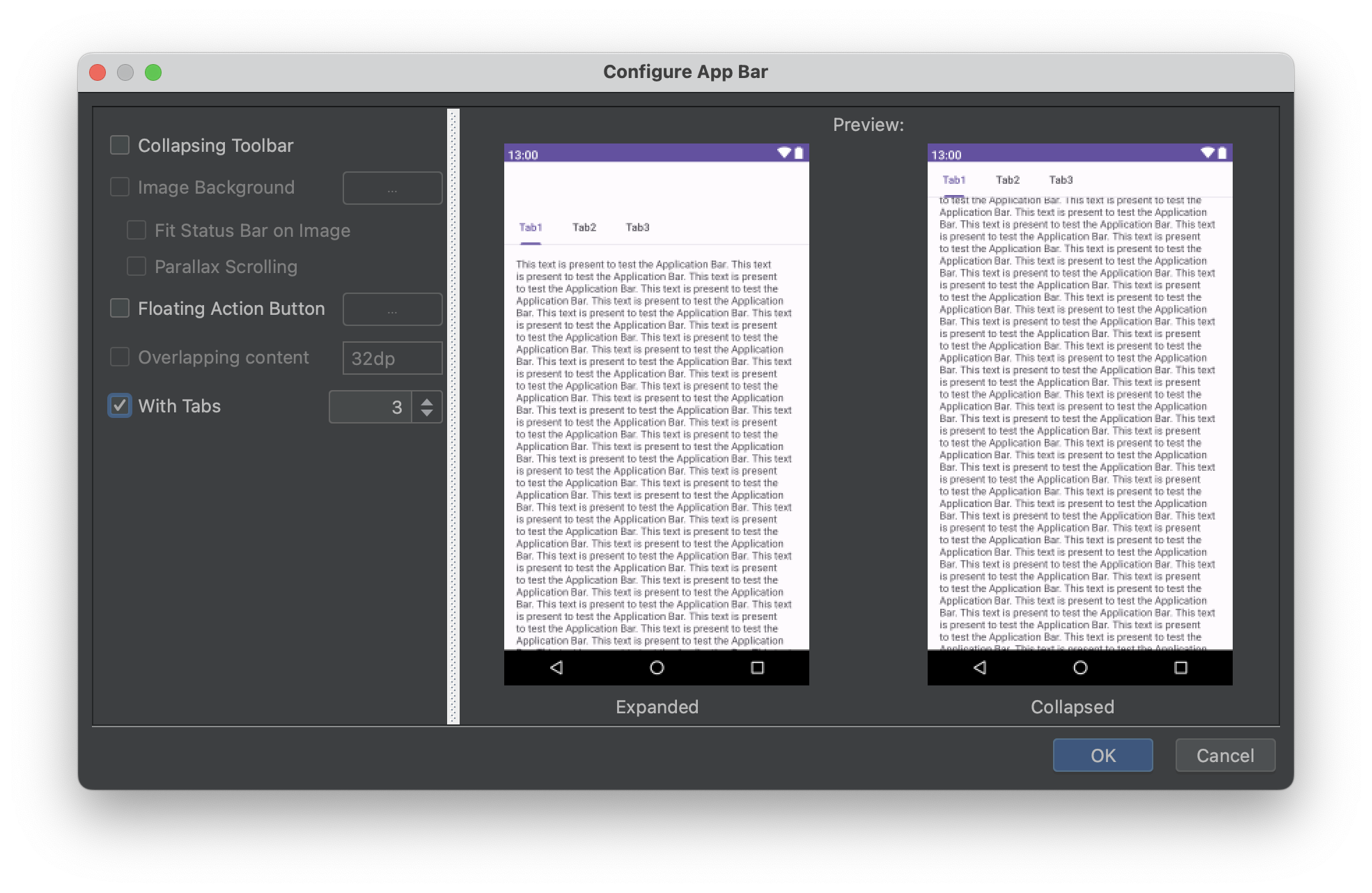Select Tab2 in Expanded preview
The image size is (1372, 893).
pyautogui.click(x=584, y=227)
